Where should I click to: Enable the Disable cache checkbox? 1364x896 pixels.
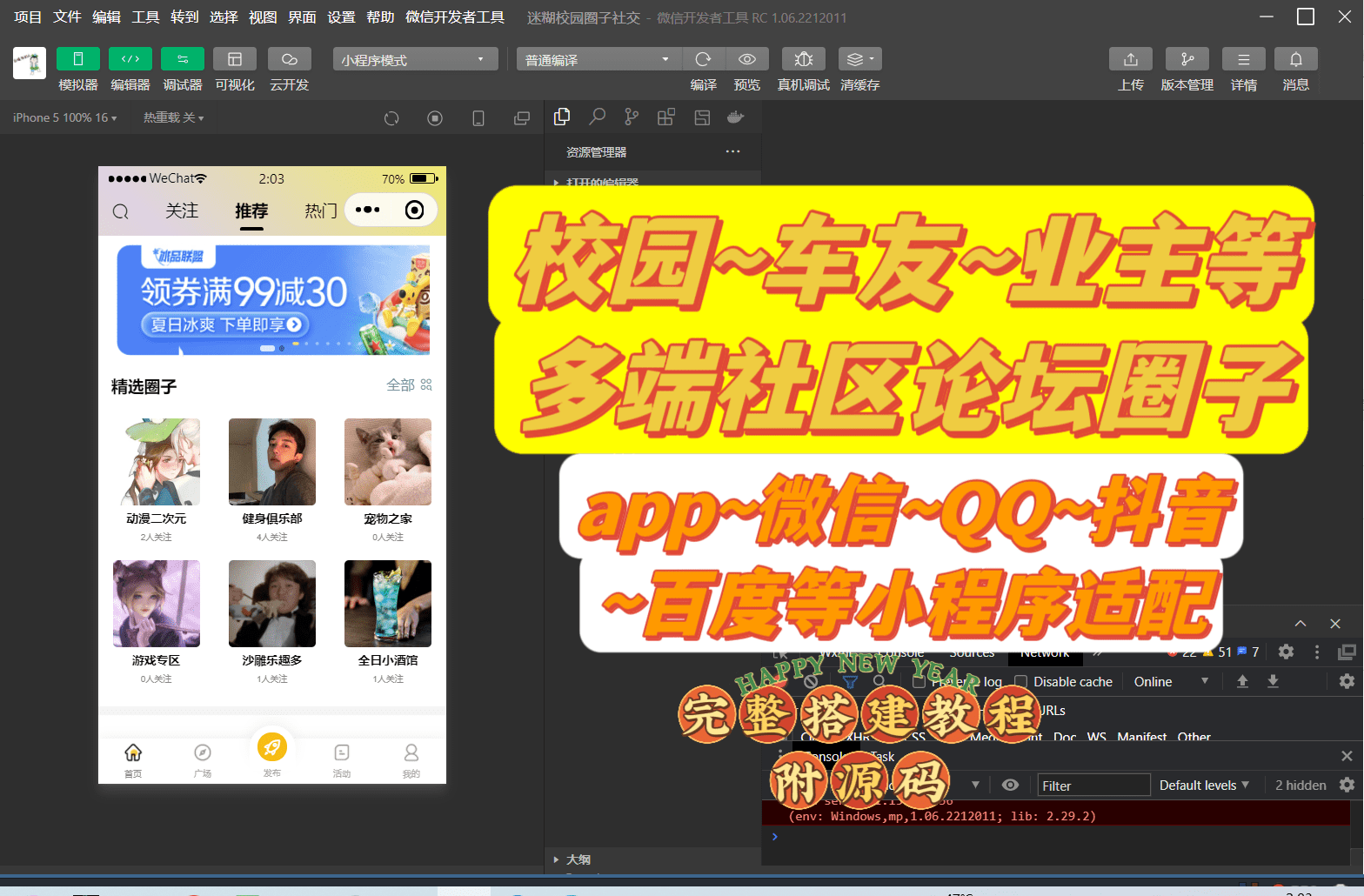click(1021, 682)
